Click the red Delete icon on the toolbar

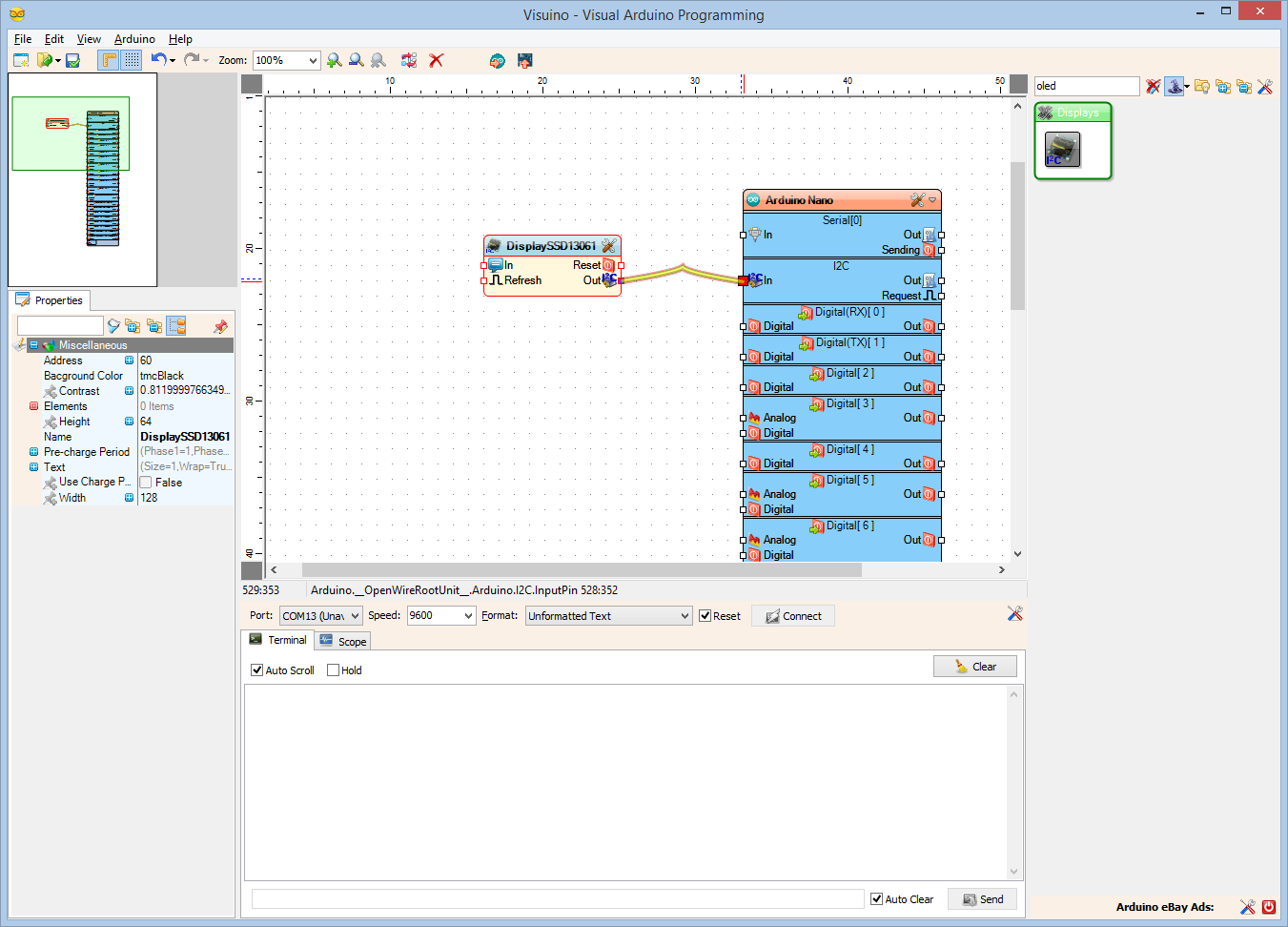tap(436, 60)
